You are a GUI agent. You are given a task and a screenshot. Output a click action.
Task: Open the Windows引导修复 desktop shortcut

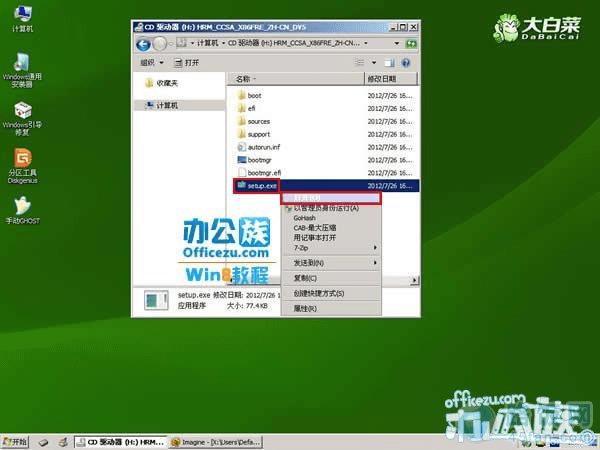click(22, 118)
